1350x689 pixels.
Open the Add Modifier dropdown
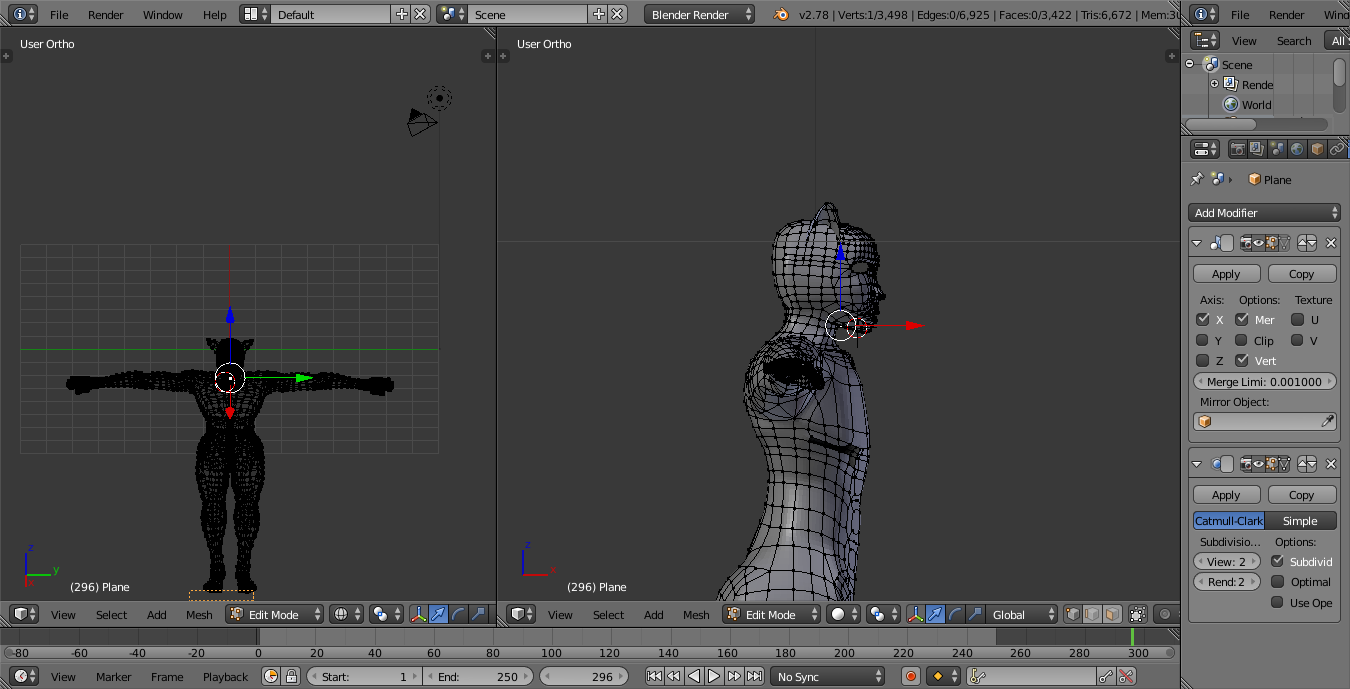tap(1265, 213)
